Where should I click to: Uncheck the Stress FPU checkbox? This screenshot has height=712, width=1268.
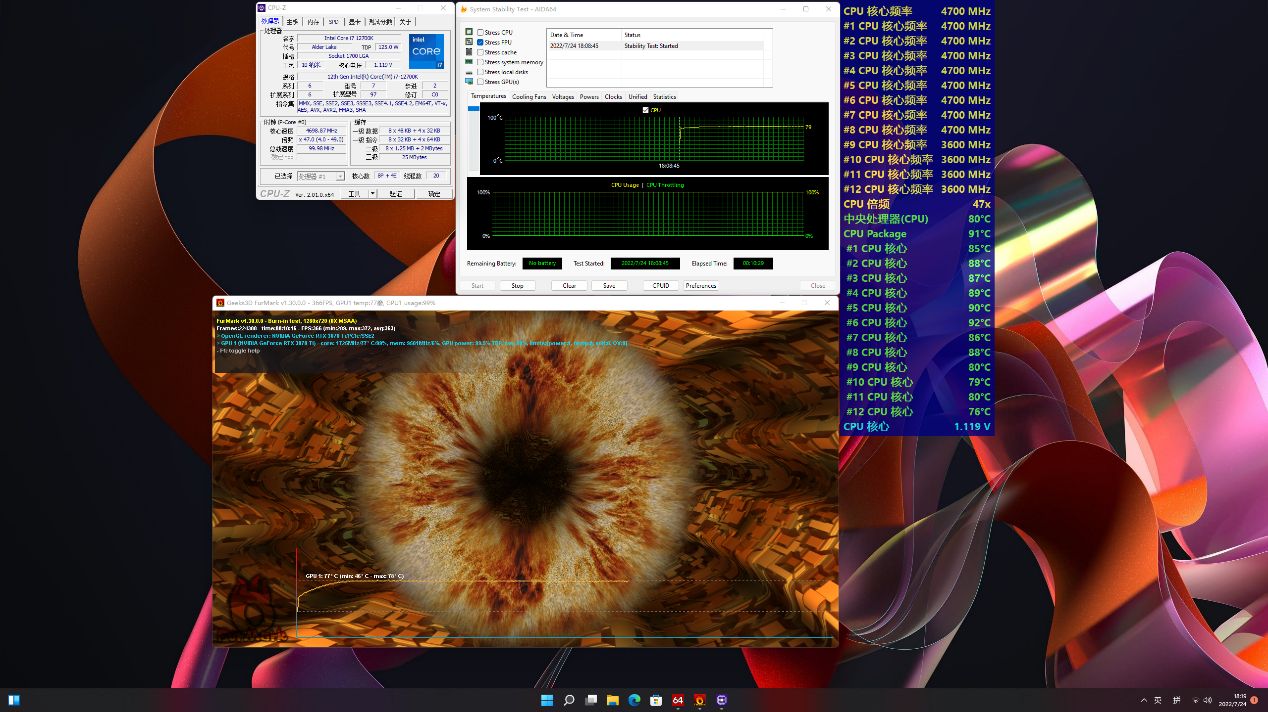481,43
